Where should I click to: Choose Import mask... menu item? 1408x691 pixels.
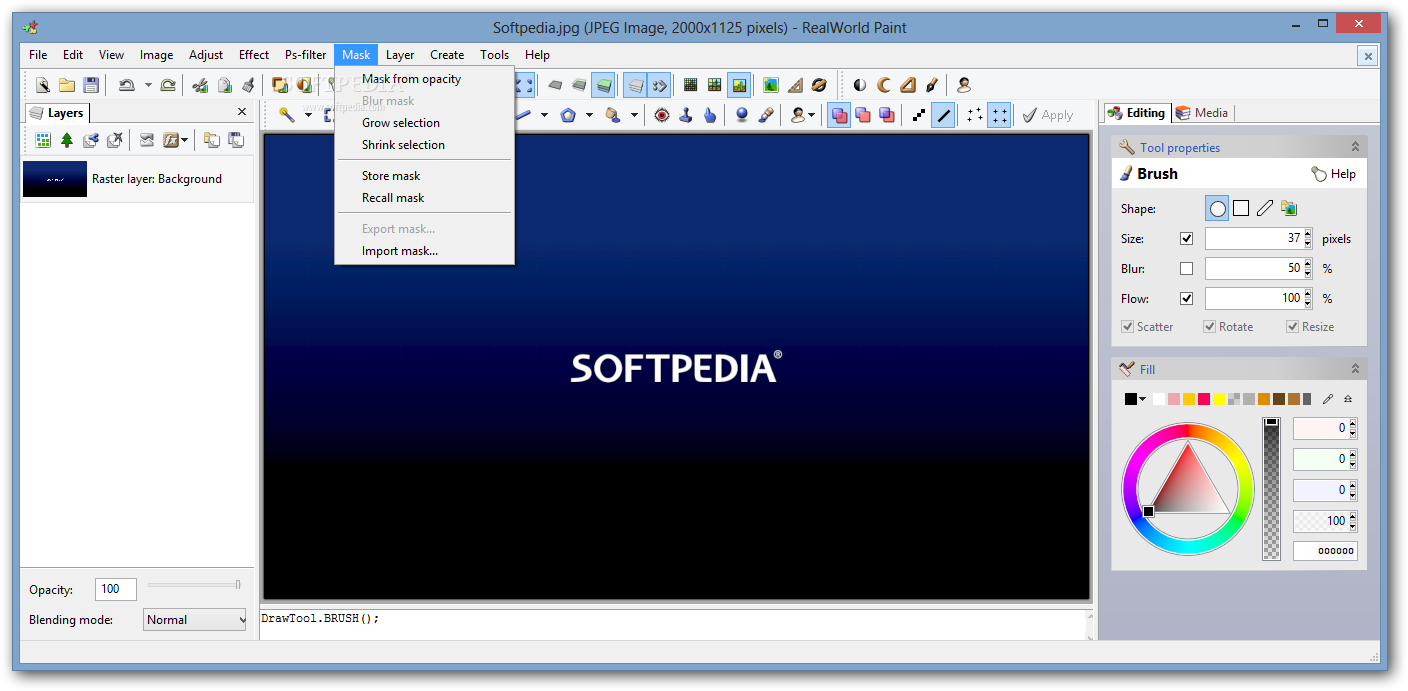click(399, 251)
